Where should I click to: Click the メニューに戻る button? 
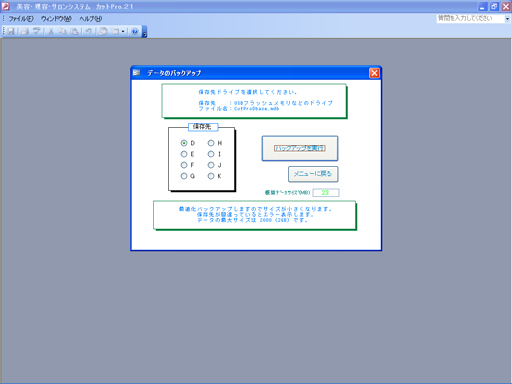pos(313,174)
